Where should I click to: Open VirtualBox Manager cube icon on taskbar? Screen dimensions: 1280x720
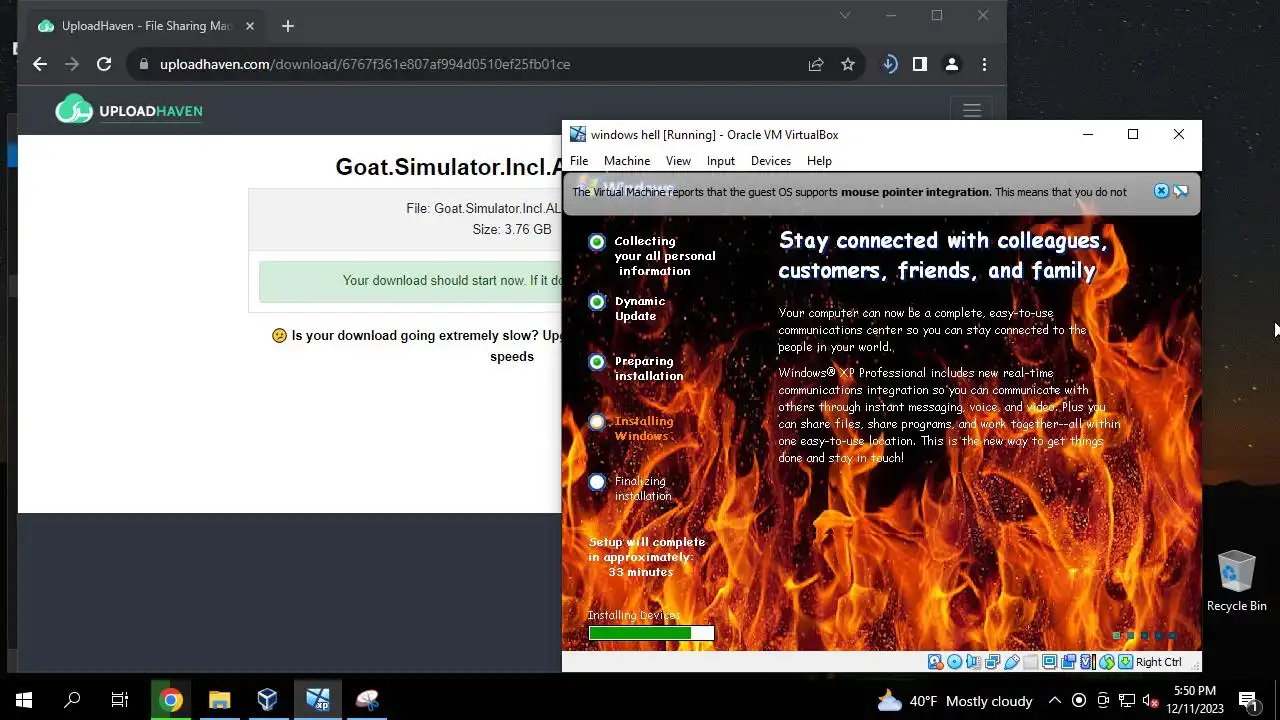click(267, 700)
